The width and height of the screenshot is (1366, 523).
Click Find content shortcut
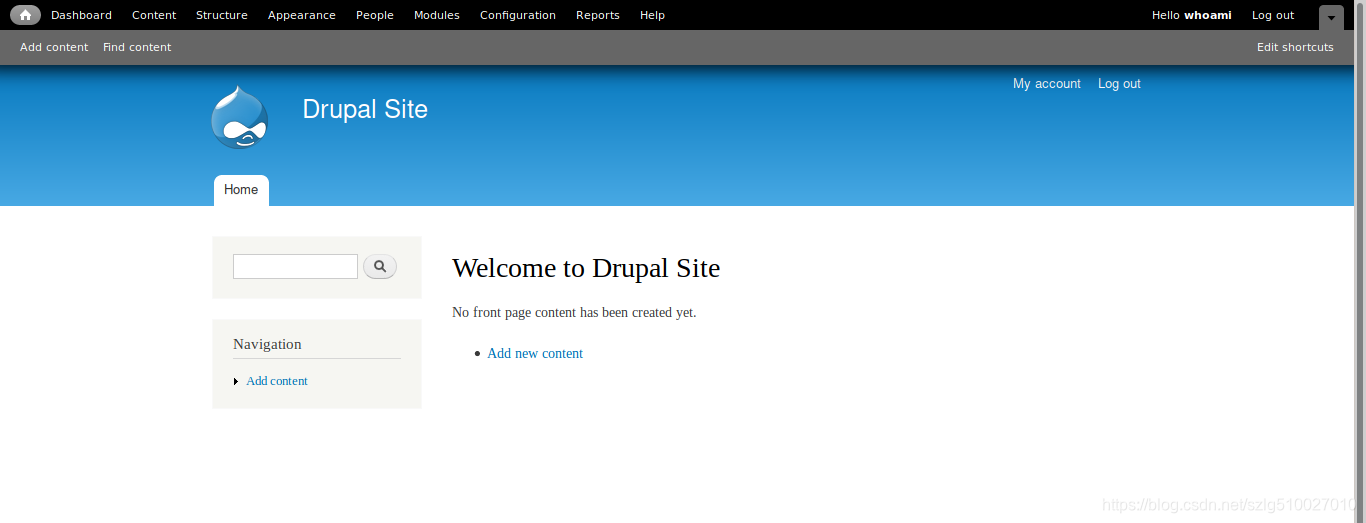point(137,47)
